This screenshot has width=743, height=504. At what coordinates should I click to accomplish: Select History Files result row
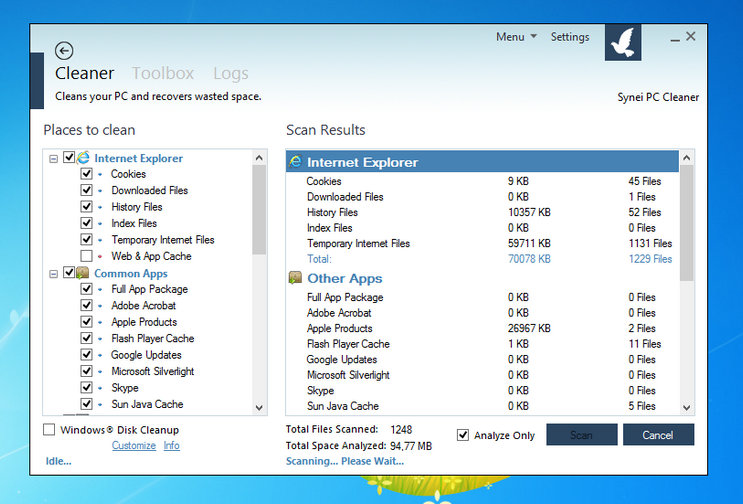pos(482,212)
